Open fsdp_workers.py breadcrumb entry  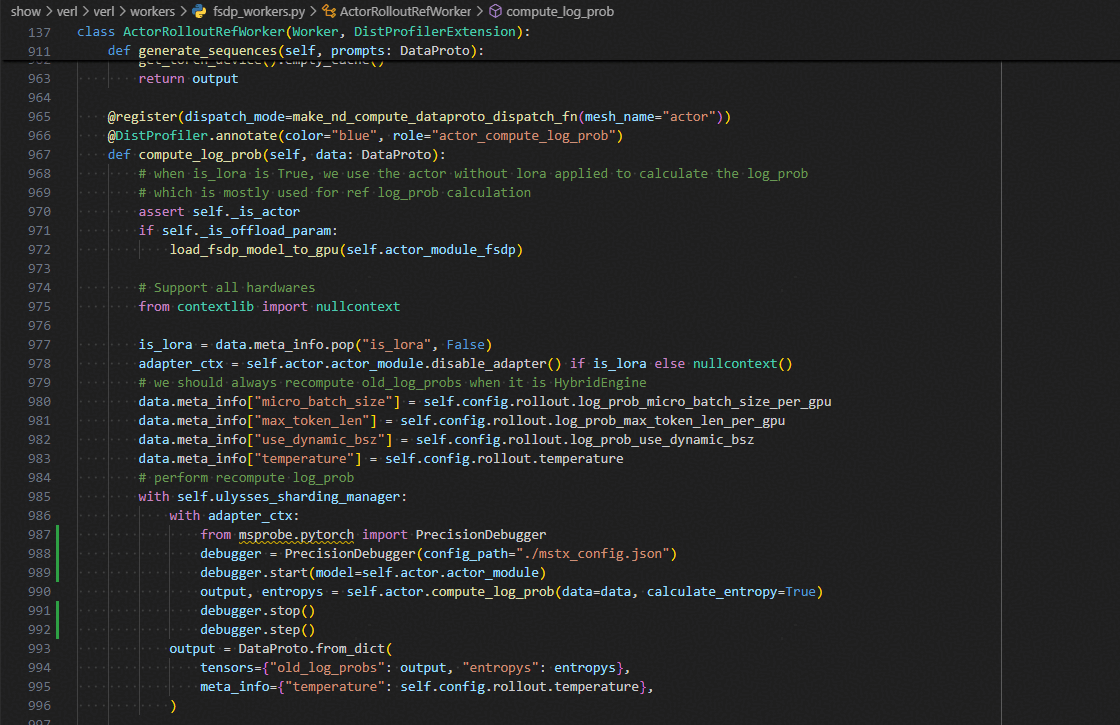pyautogui.click(x=259, y=11)
